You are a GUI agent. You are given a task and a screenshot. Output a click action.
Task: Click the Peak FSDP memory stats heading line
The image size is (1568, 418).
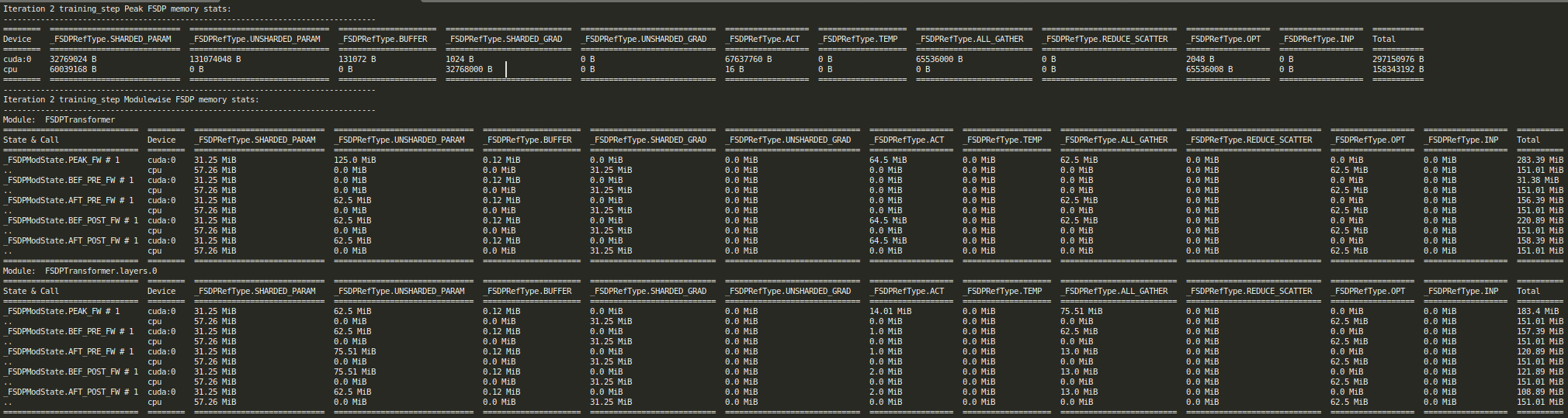pyautogui.click(x=117, y=9)
